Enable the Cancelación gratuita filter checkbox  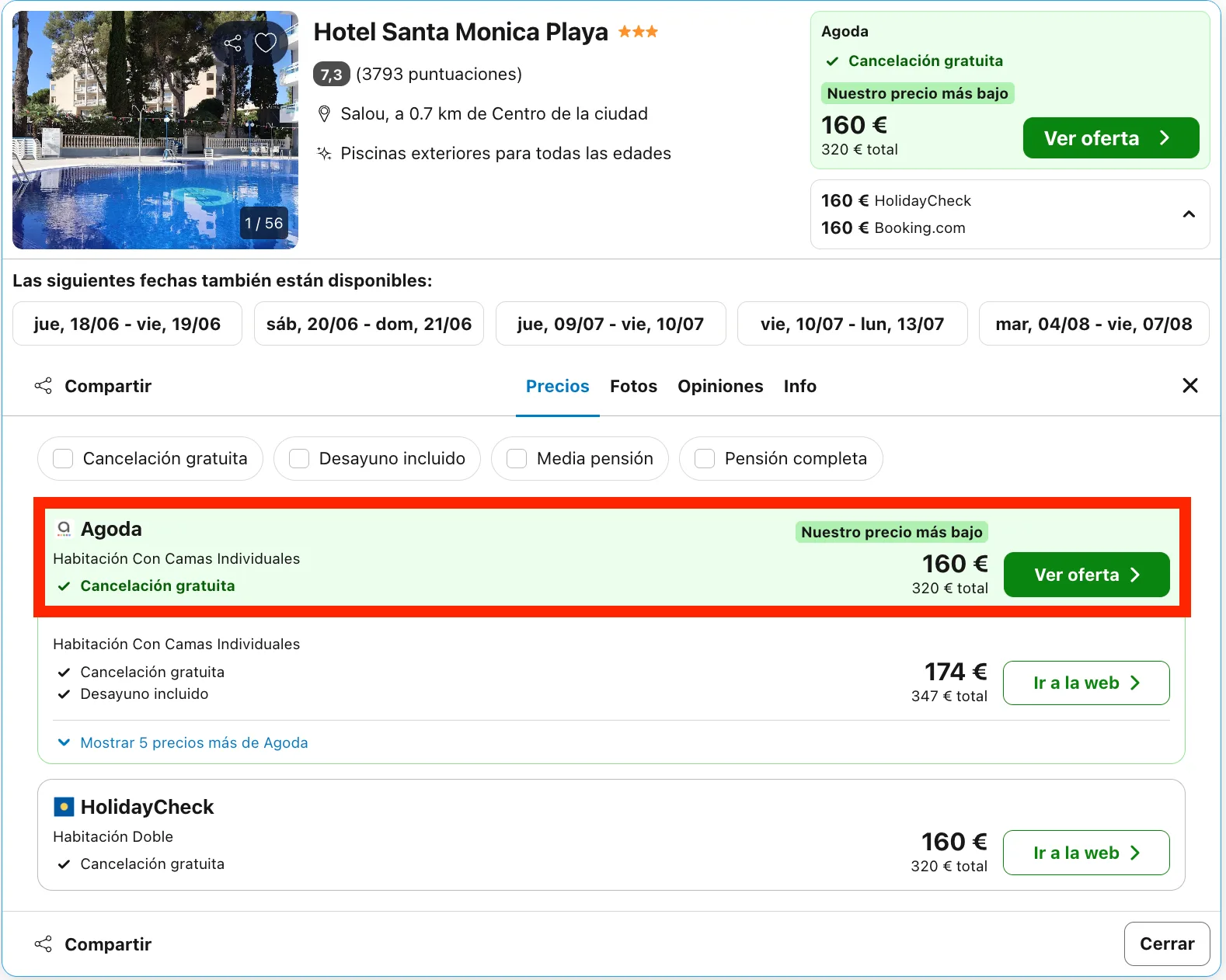point(63,459)
